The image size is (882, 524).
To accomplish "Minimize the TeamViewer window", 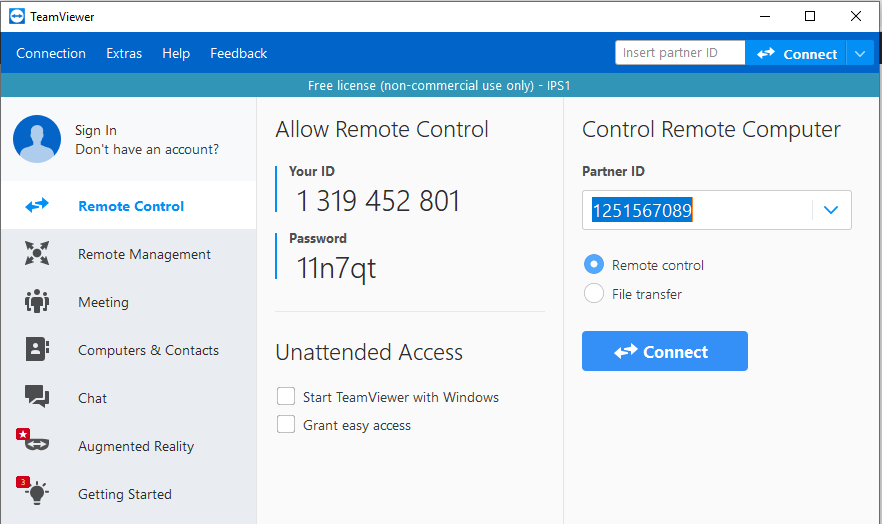I will tap(765, 16).
